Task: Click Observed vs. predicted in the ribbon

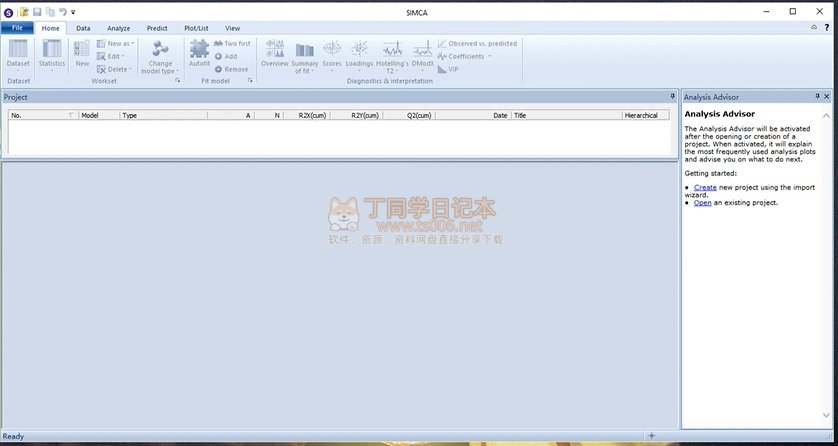Action: (477, 43)
